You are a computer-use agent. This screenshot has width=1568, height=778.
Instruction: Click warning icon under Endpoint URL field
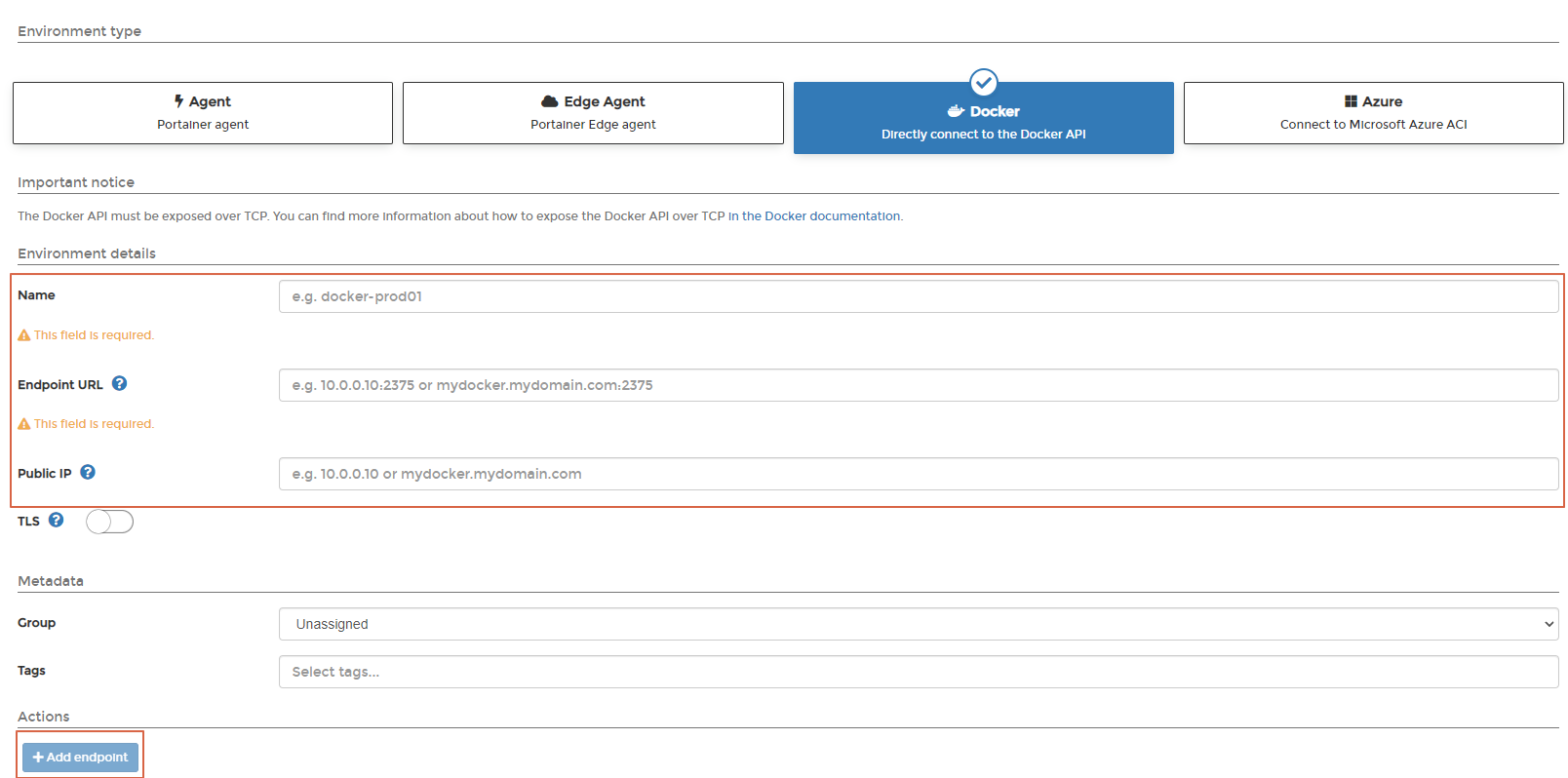pos(24,424)
